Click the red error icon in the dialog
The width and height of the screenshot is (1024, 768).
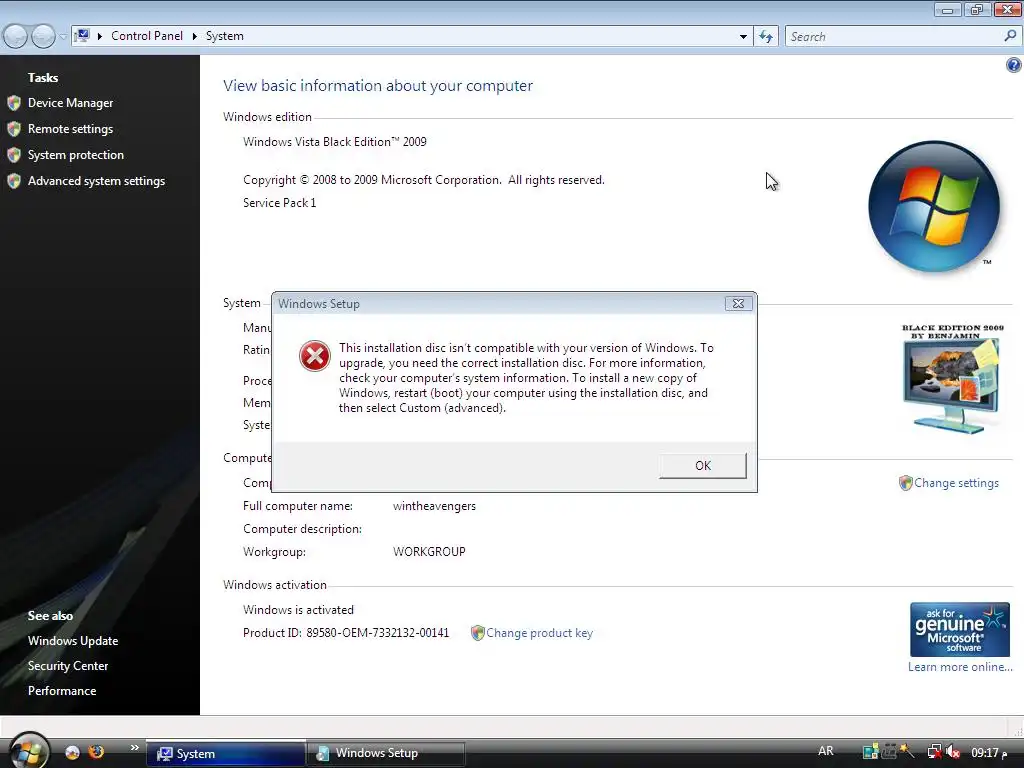click(315, 357)
